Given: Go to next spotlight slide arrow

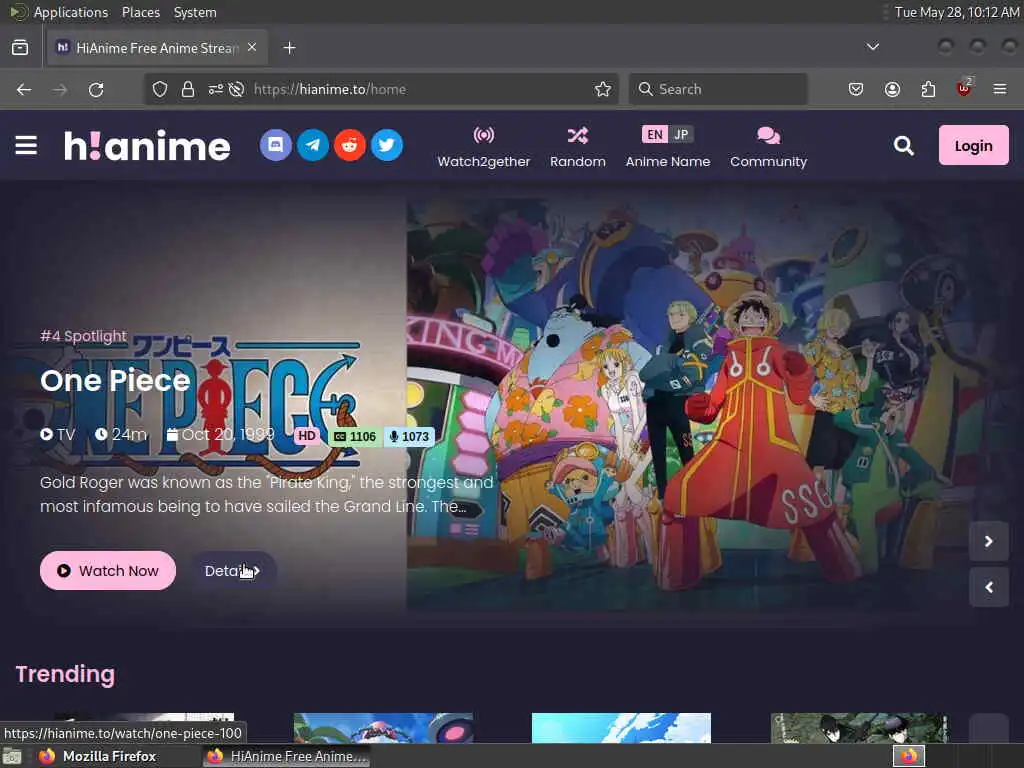Looking at the screenshot, I should (x=989, y=541).
